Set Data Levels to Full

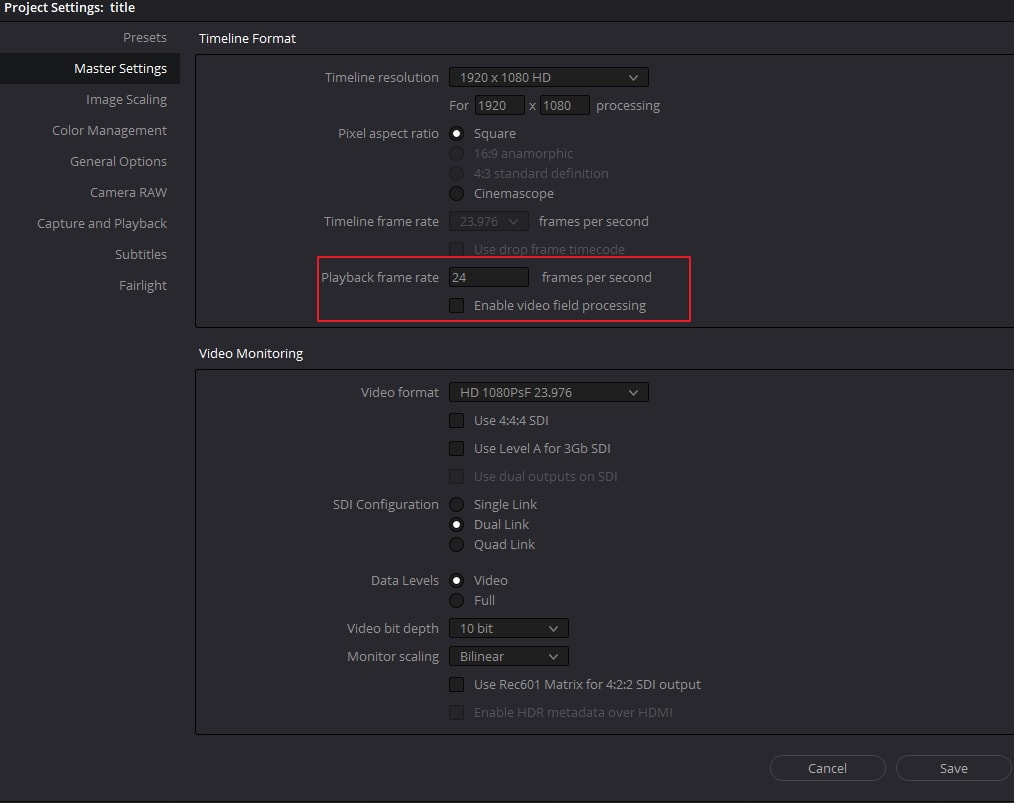457,601
